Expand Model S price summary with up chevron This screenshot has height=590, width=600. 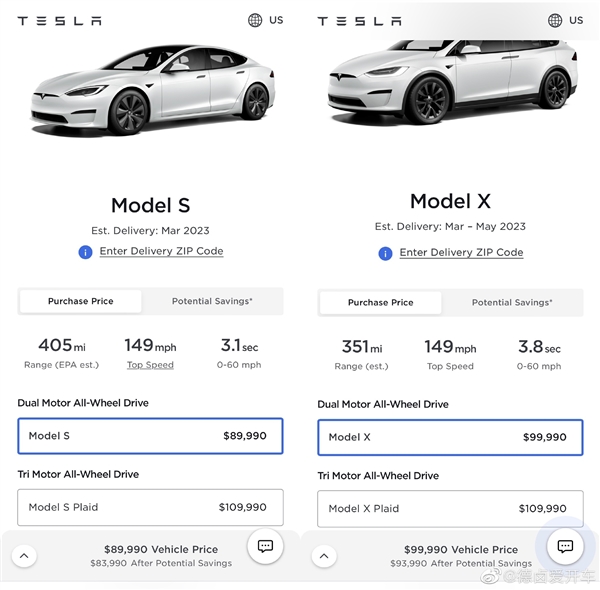(24, 556)
